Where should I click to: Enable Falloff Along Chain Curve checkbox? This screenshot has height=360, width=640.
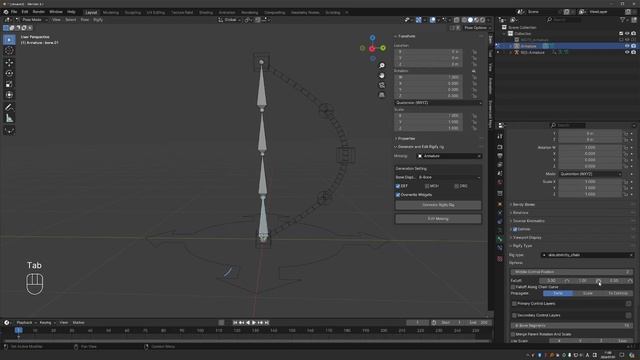513,287
